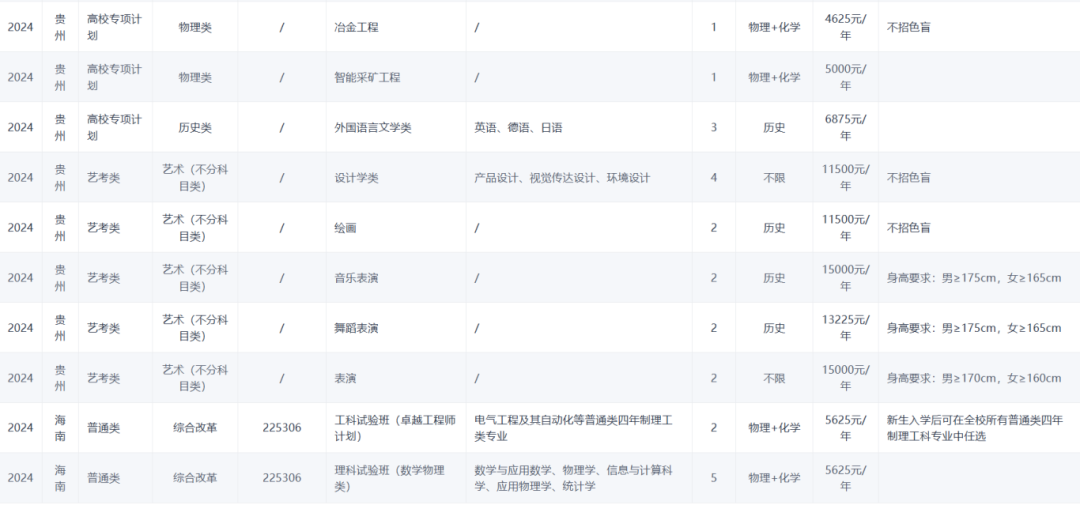Click the 11500元/年 tuition in 设计学类 row

pyautogui.click(x=845, y=178)
